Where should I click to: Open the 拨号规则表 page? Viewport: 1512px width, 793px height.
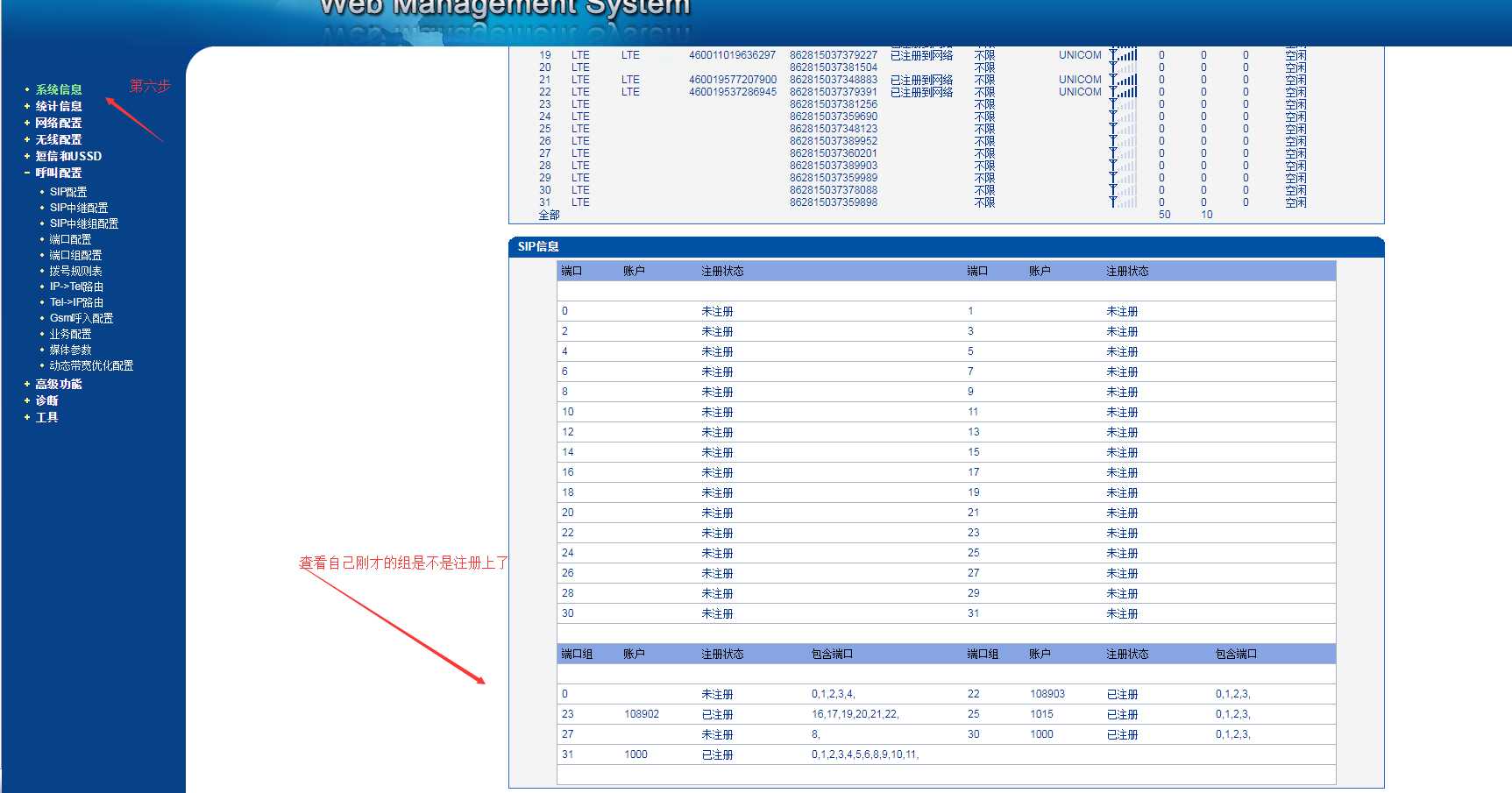pyautogui.click(x=75, y=271)
